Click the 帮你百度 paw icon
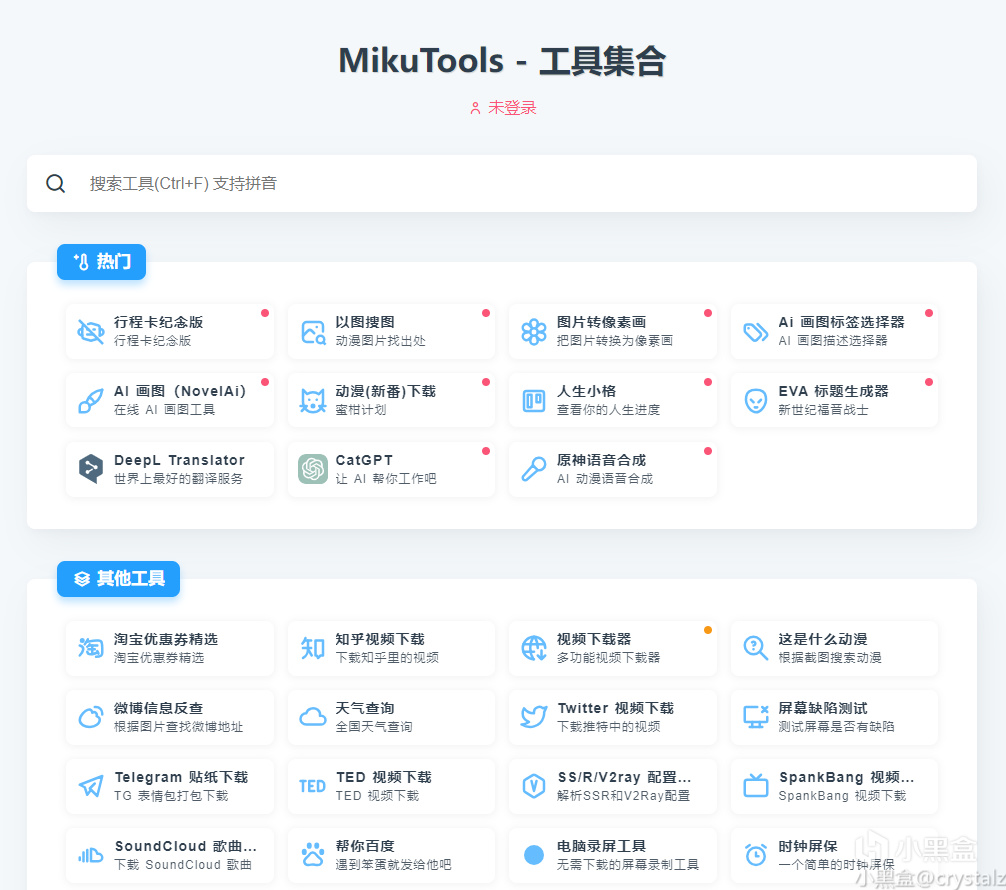Viewport: 1006px width, 890px height. pos(312,855)
